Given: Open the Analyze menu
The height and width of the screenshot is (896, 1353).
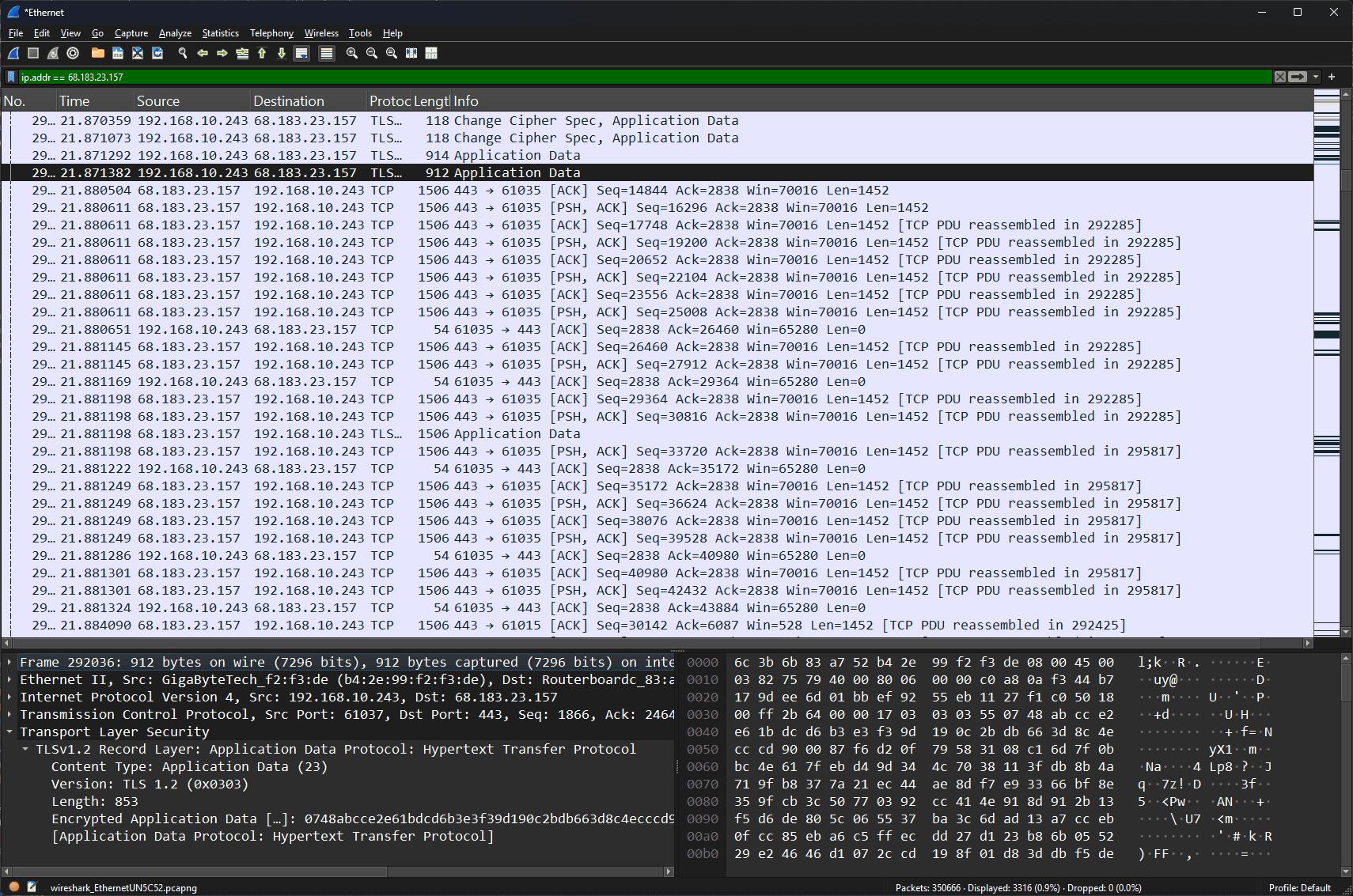Looking at the screenshot, I should coord(175,33).
